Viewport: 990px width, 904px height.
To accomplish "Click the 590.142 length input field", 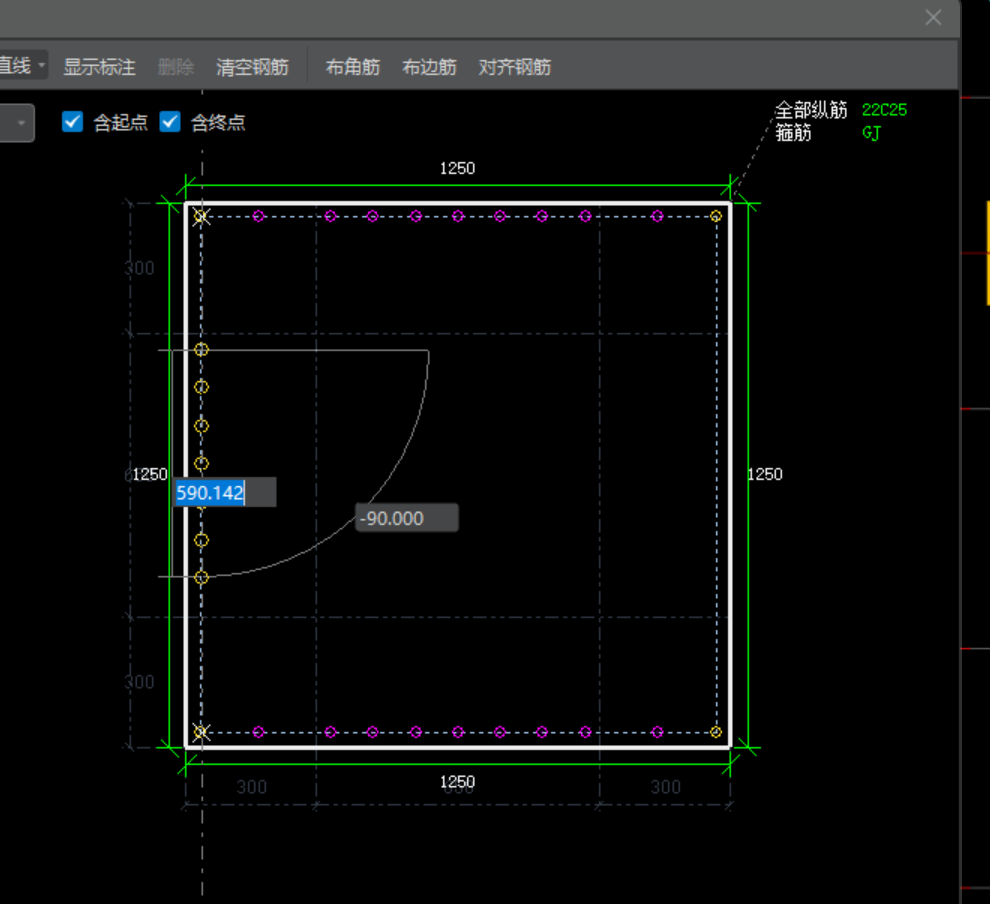I will pyautogui.click(x=225, y=492).
